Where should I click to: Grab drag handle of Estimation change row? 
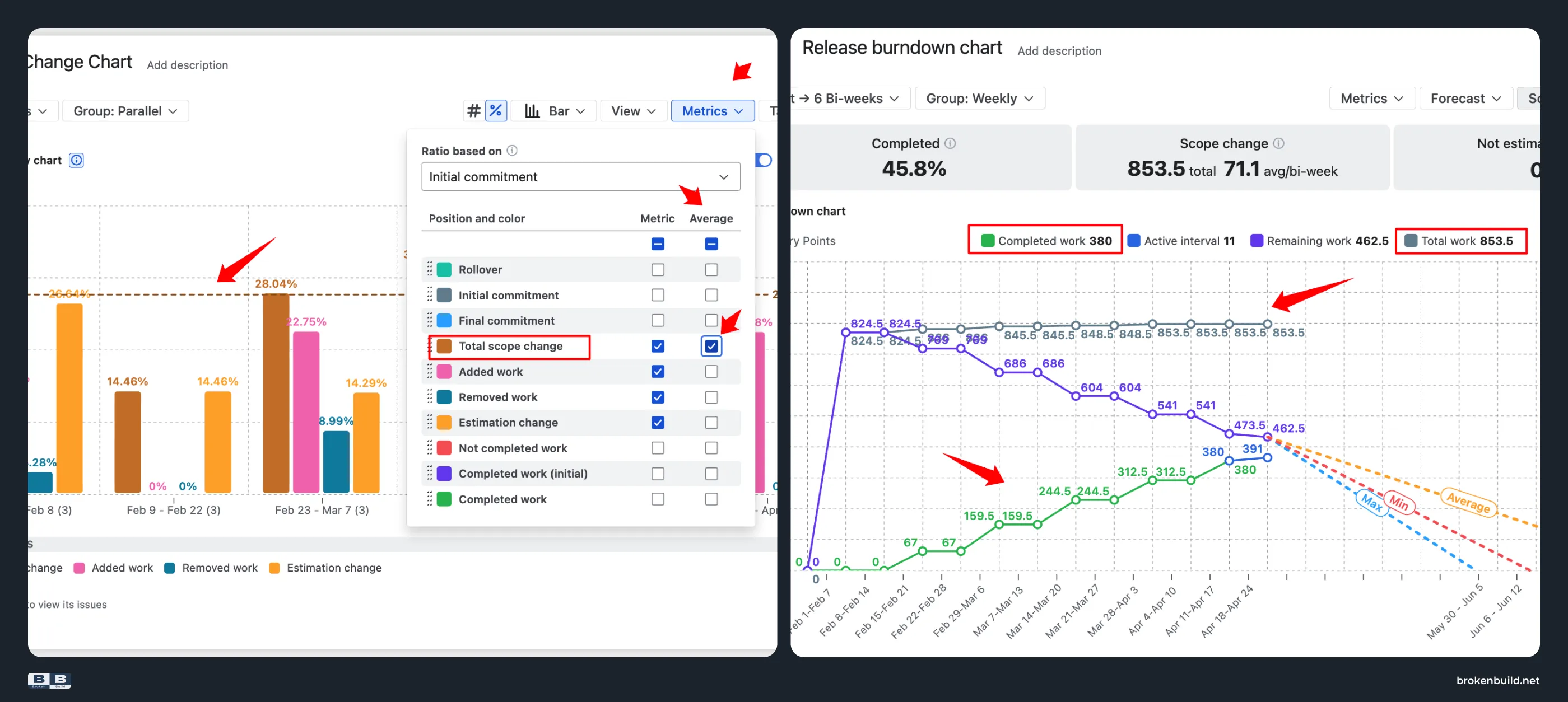pyautogui.click(x=429, y=422)
